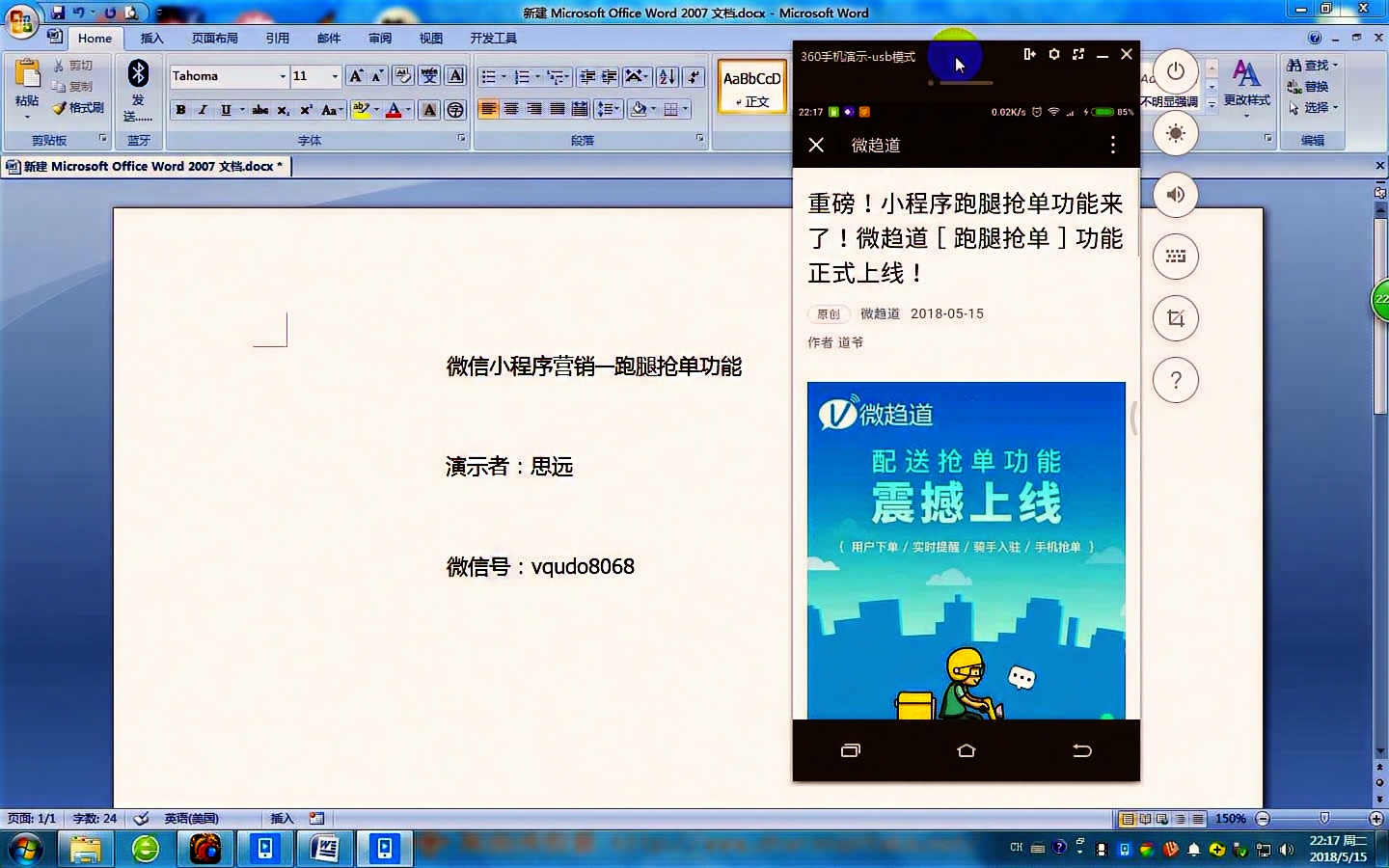The width and height of the screenshot is (1389, 868).
Task: Click Select (选择) button
Action: (1313, 108)
